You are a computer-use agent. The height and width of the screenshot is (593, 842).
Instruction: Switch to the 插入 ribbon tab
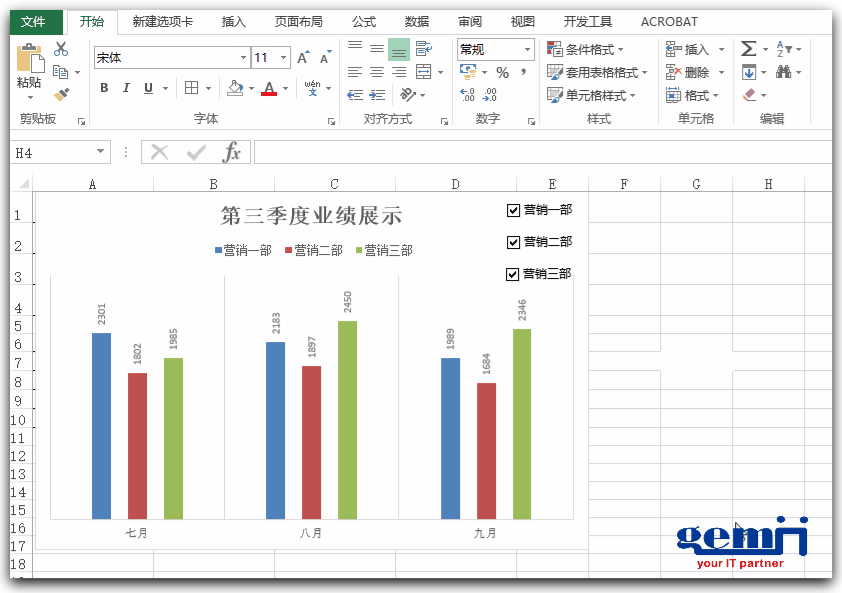[x=234, y=21]
